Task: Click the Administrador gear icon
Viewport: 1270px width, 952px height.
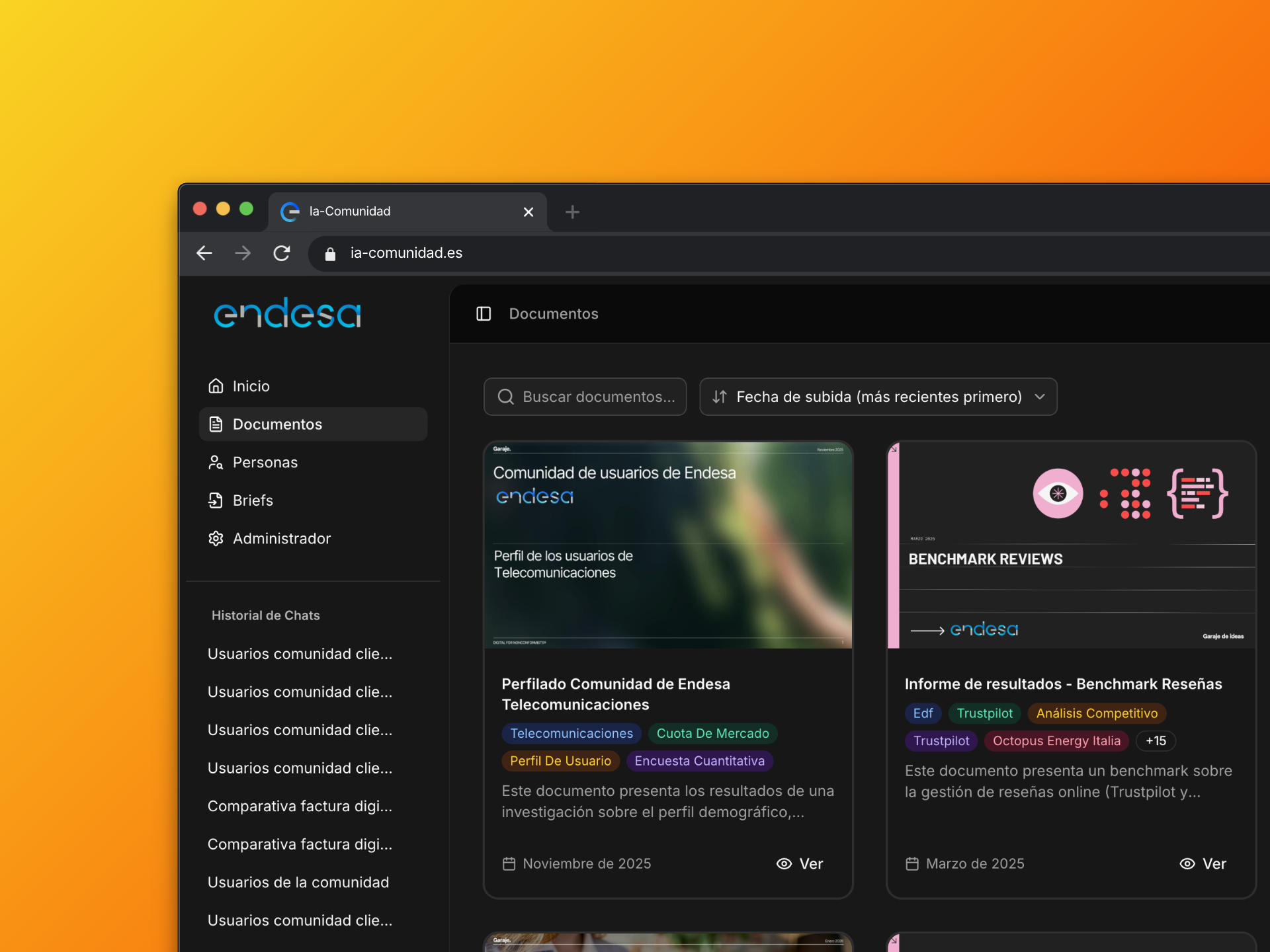Action: [216, 538]
